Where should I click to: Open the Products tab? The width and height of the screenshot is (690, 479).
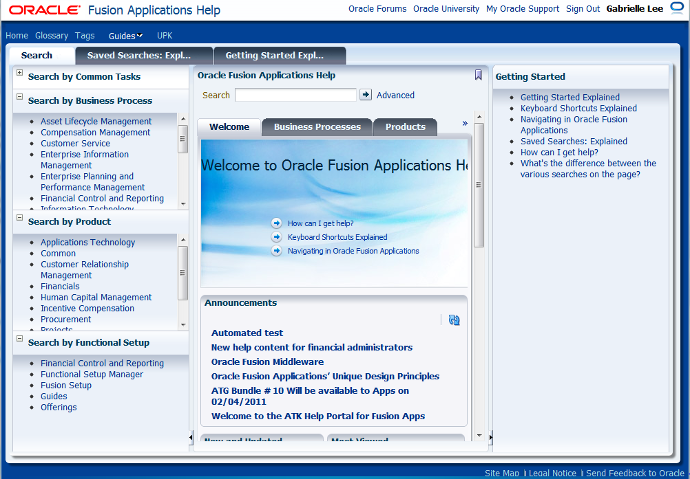(x=405, y=127)
